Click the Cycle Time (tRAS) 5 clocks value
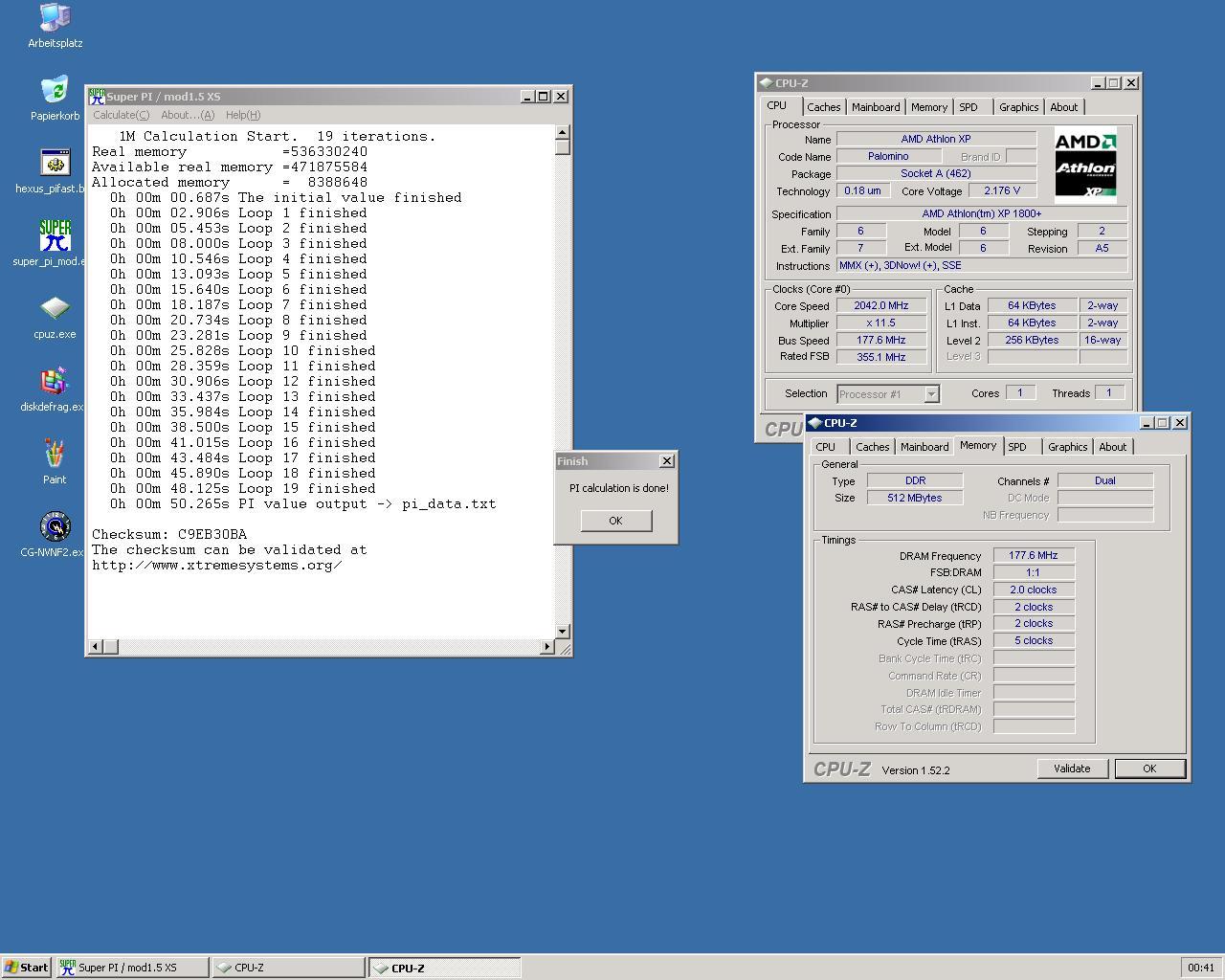This screenshot has width=1225, height=980. coord(1034,640)
